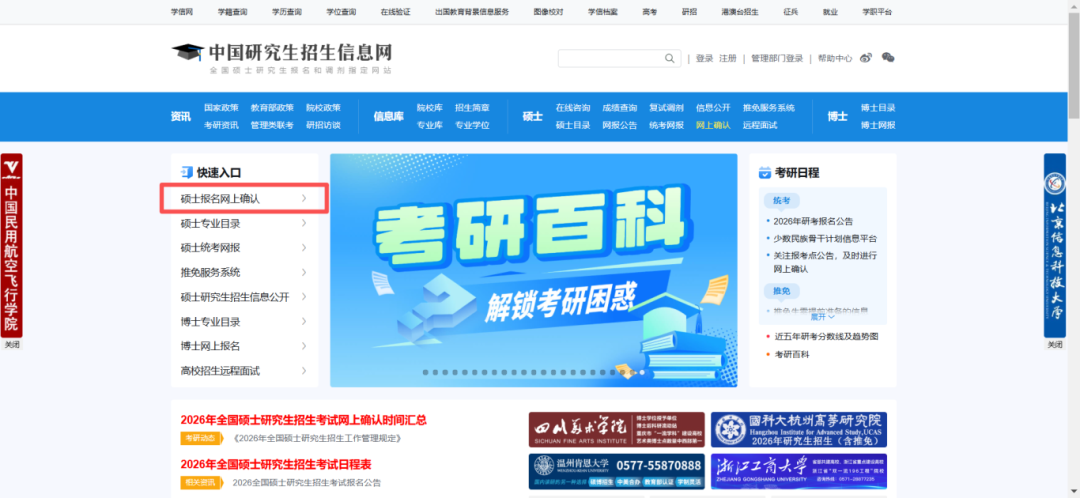This screenshot has width=1080, height=498.
Task: Open the 四川美术学院 ad banner
Action: [616, 430]
